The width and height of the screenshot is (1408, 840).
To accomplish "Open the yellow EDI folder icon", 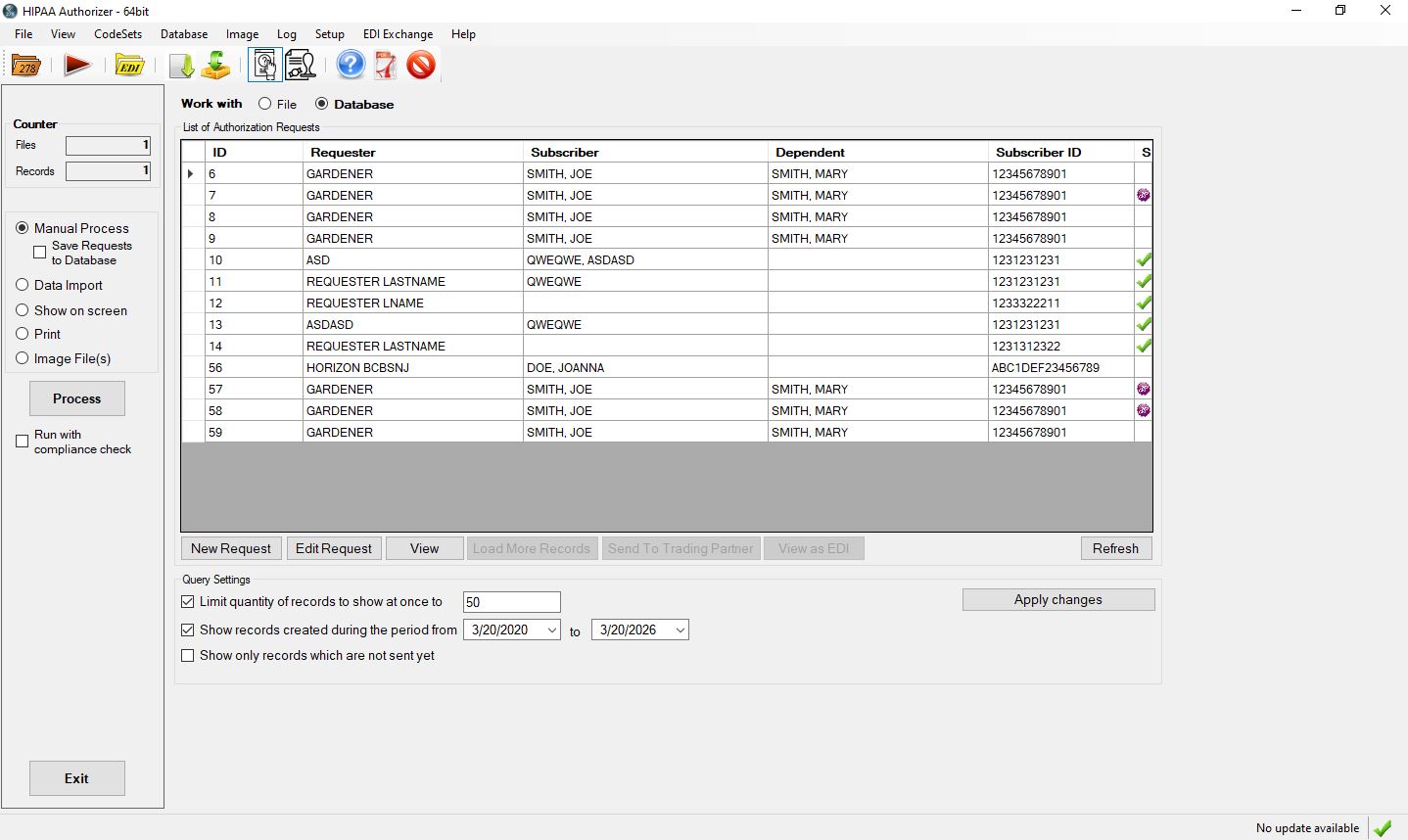I will [x=129, y=66].
